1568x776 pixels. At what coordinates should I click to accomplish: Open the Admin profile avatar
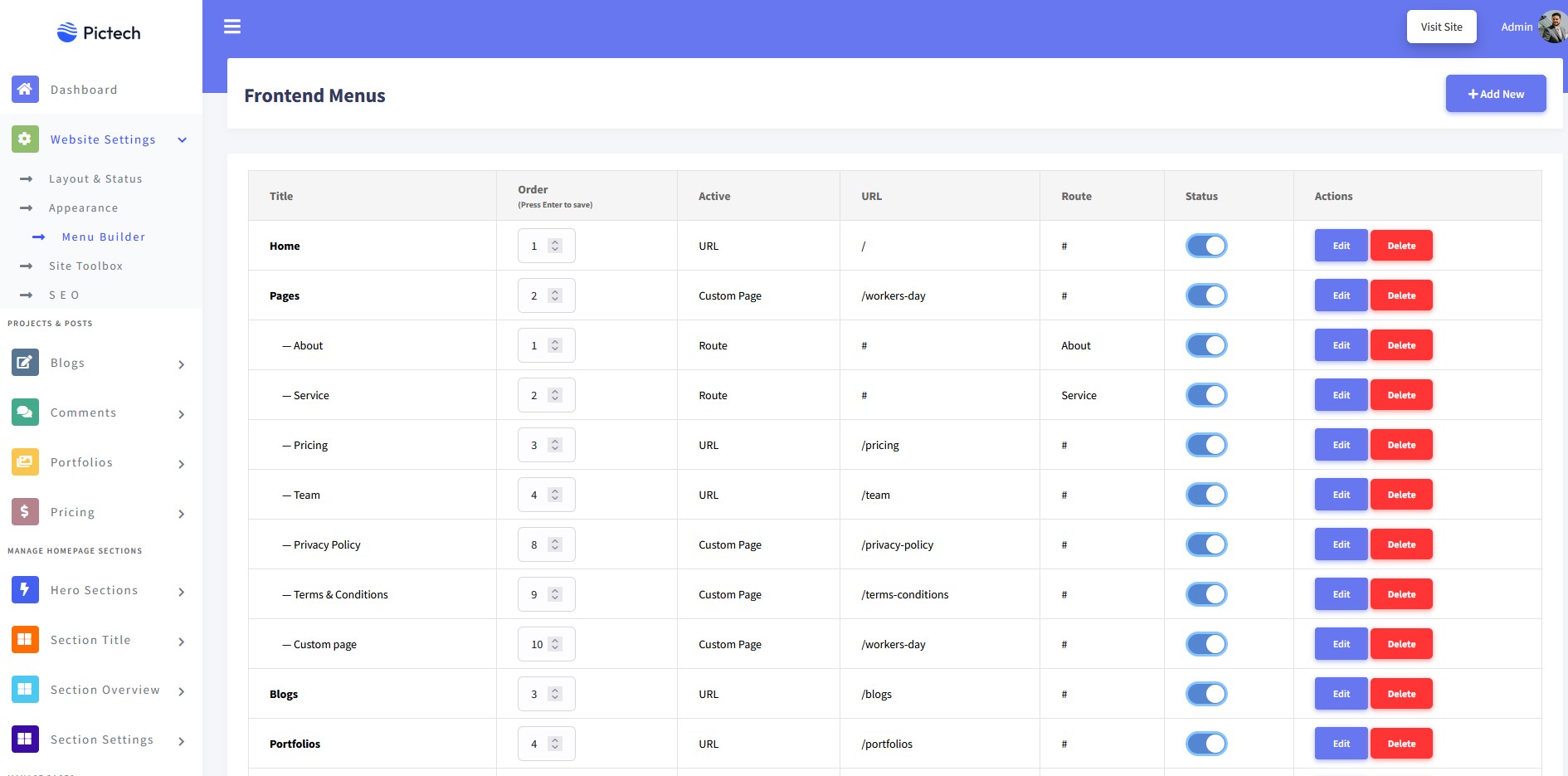(1552, 27)
